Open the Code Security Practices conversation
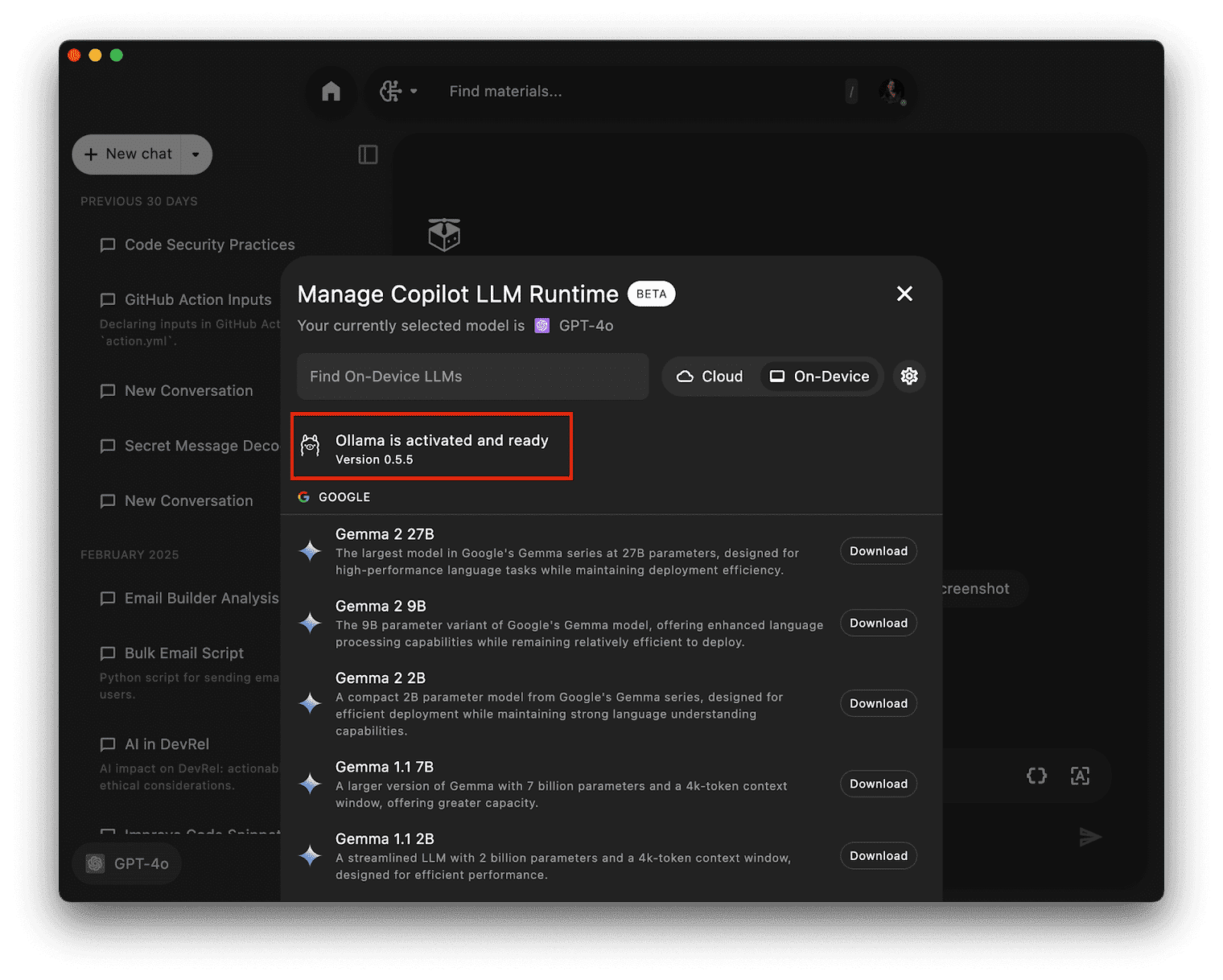The width and height of the screenshot is (1223, 980). click(197, 245)
